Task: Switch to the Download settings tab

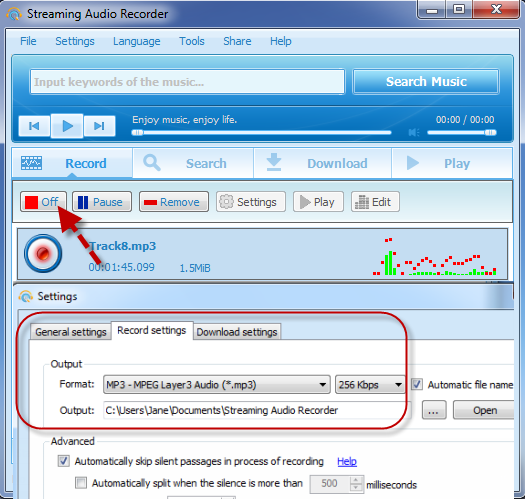Action: click(237, 332)
